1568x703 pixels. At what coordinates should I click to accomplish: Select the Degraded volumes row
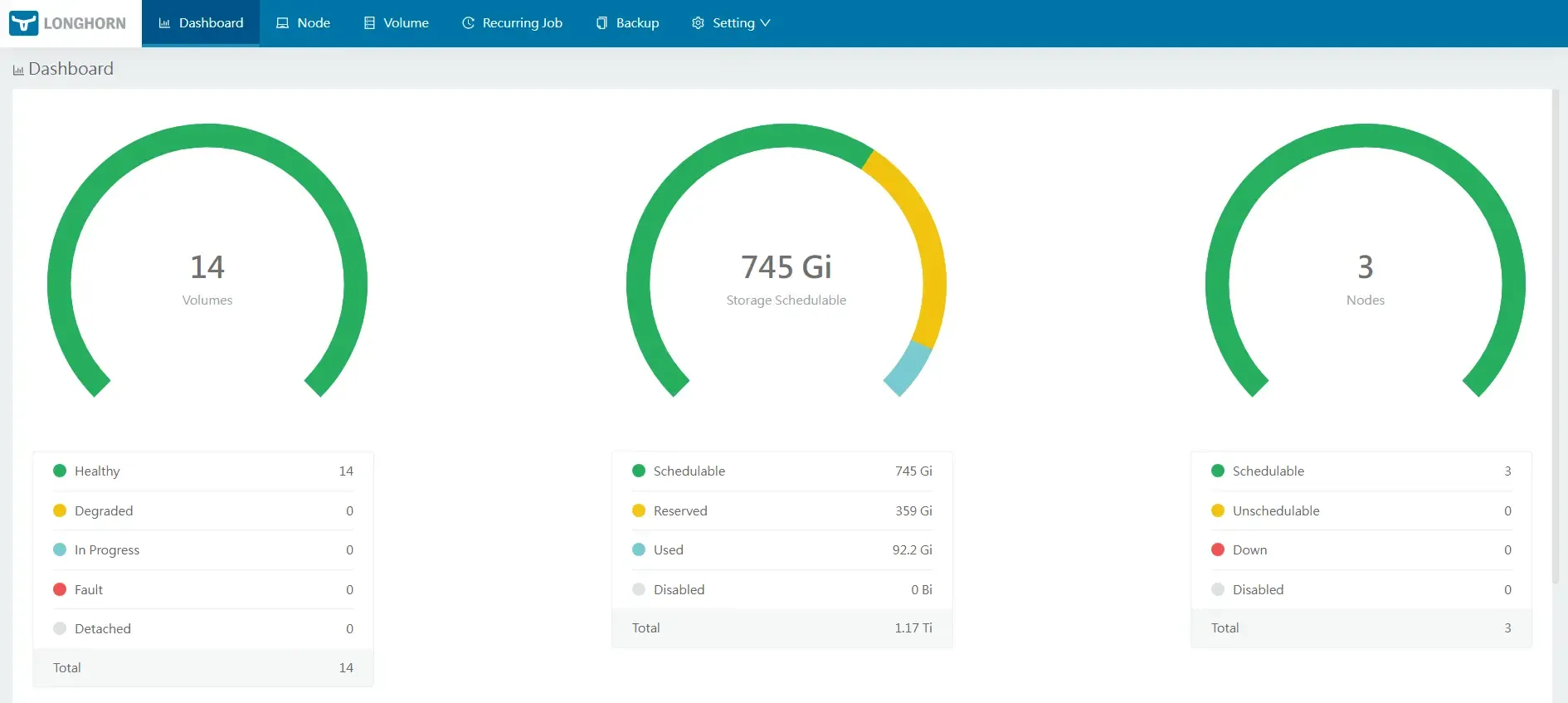point(202,510)
